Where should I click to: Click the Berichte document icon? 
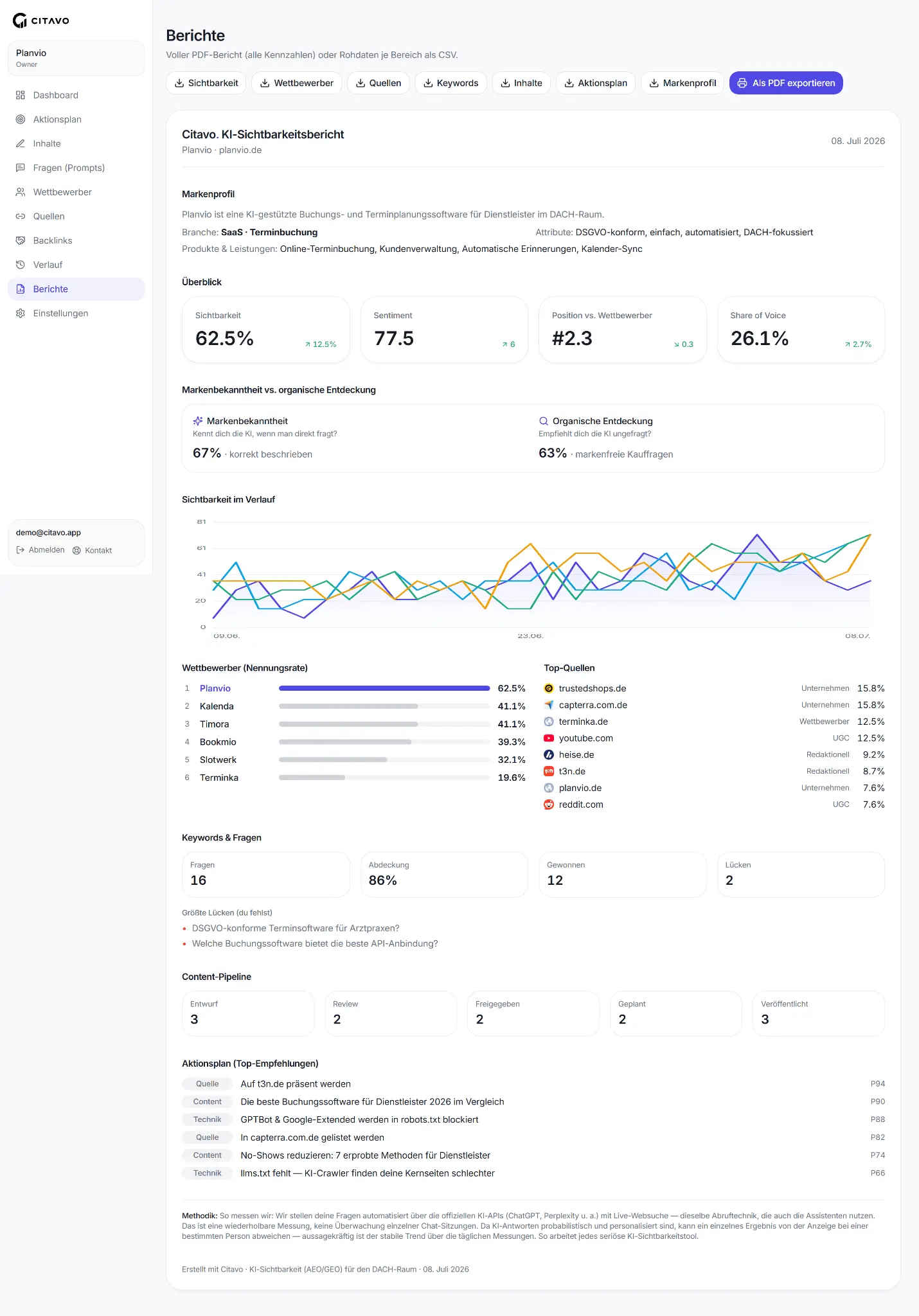tap(21, 289)
